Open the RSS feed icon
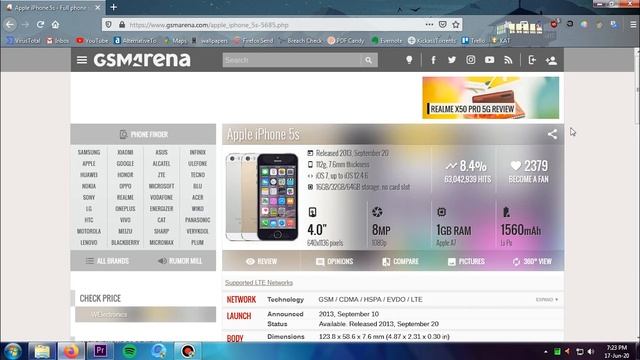 (x=508, y=60)
